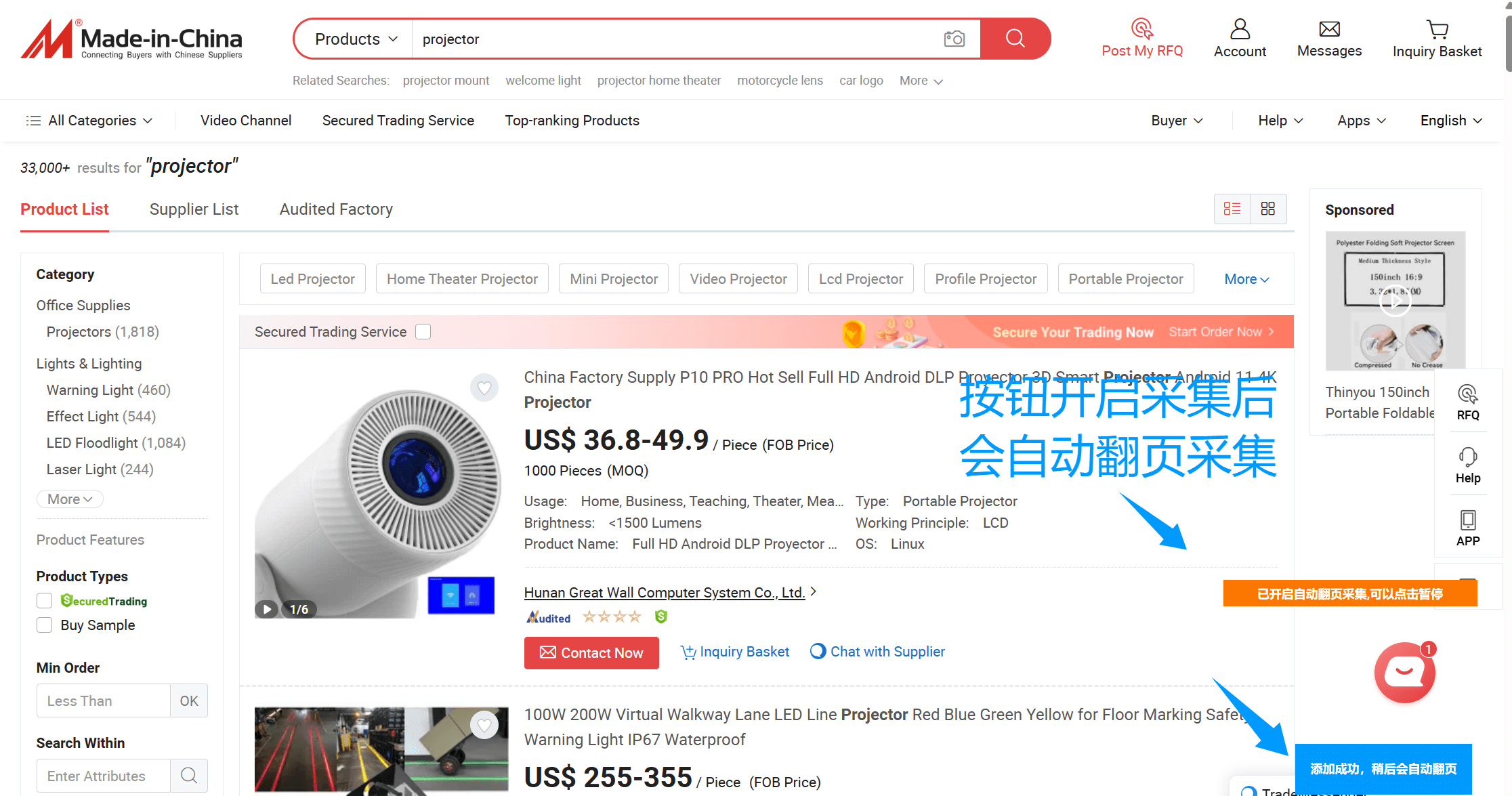Switch to list view layout
The width and height of the screenshot is (1512, 796).
1232,209
